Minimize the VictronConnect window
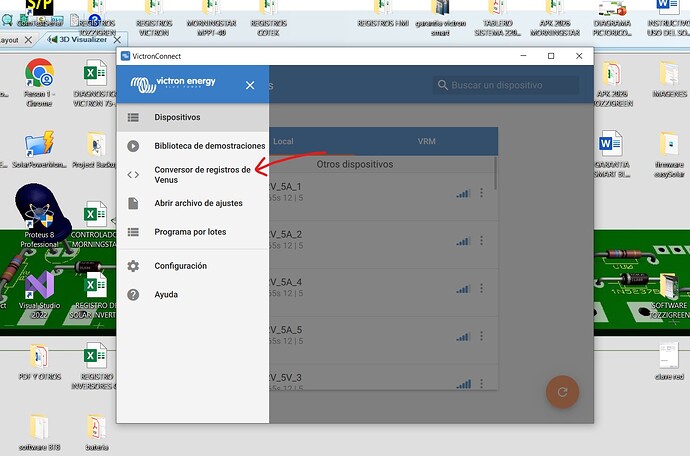The image size is (690, 456). click(x=524, y=56)
